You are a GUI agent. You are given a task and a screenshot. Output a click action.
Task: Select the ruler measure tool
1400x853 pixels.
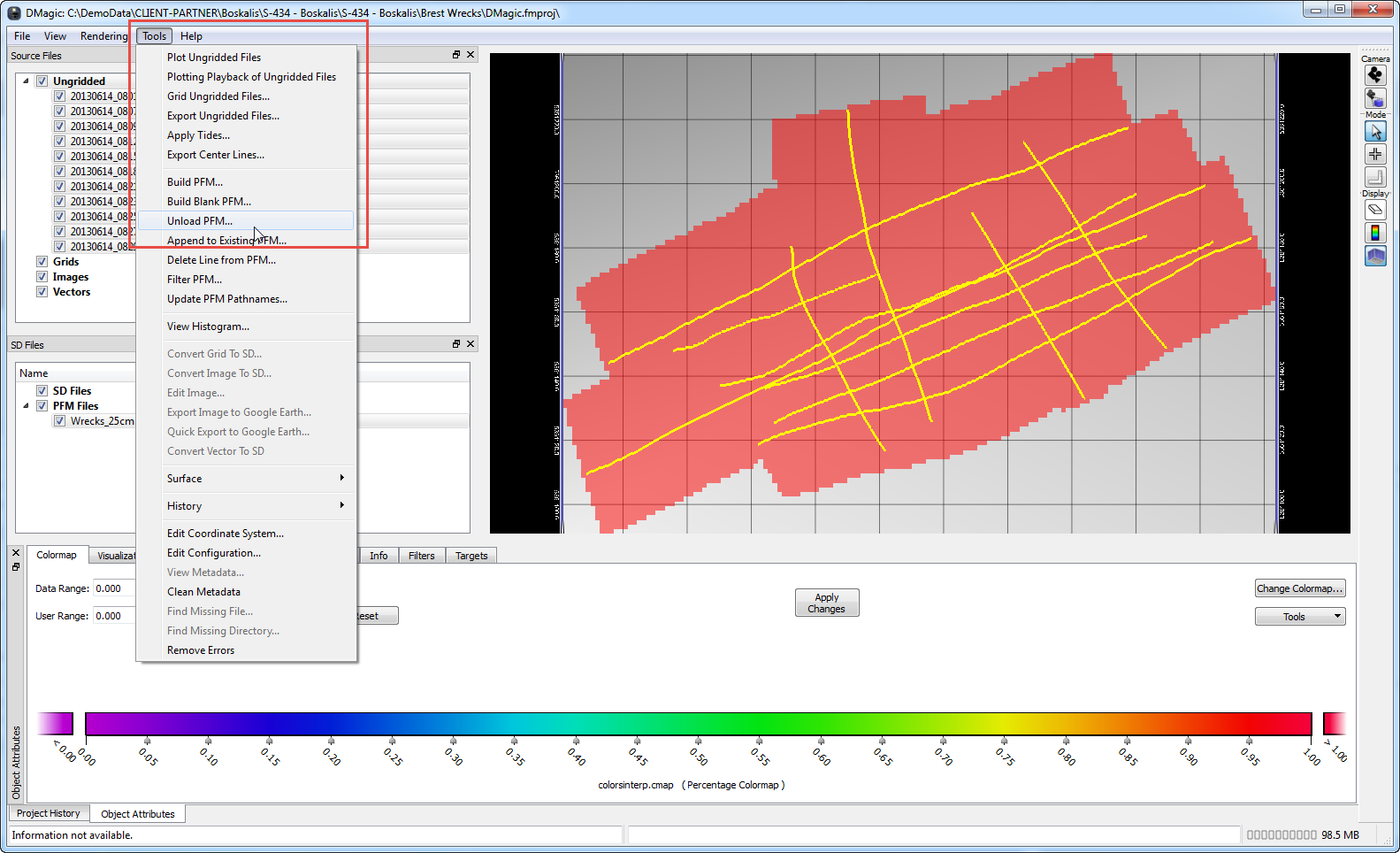[1375, 177]
